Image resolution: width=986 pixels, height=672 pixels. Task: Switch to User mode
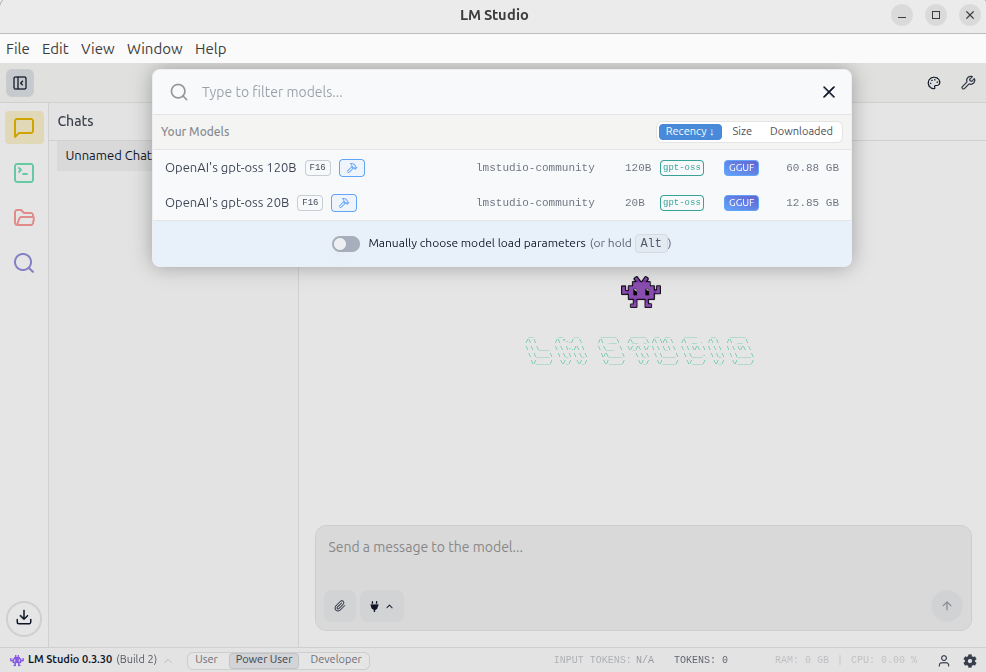pyautogui.click(x=206, y=660)
